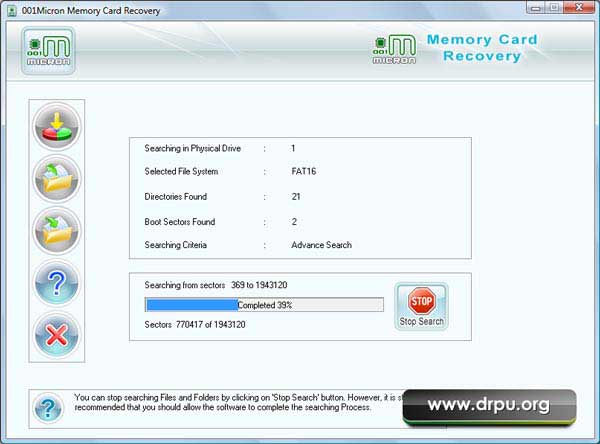Click the FAT16 file system value
600x444 pixels.
point(305,172)
